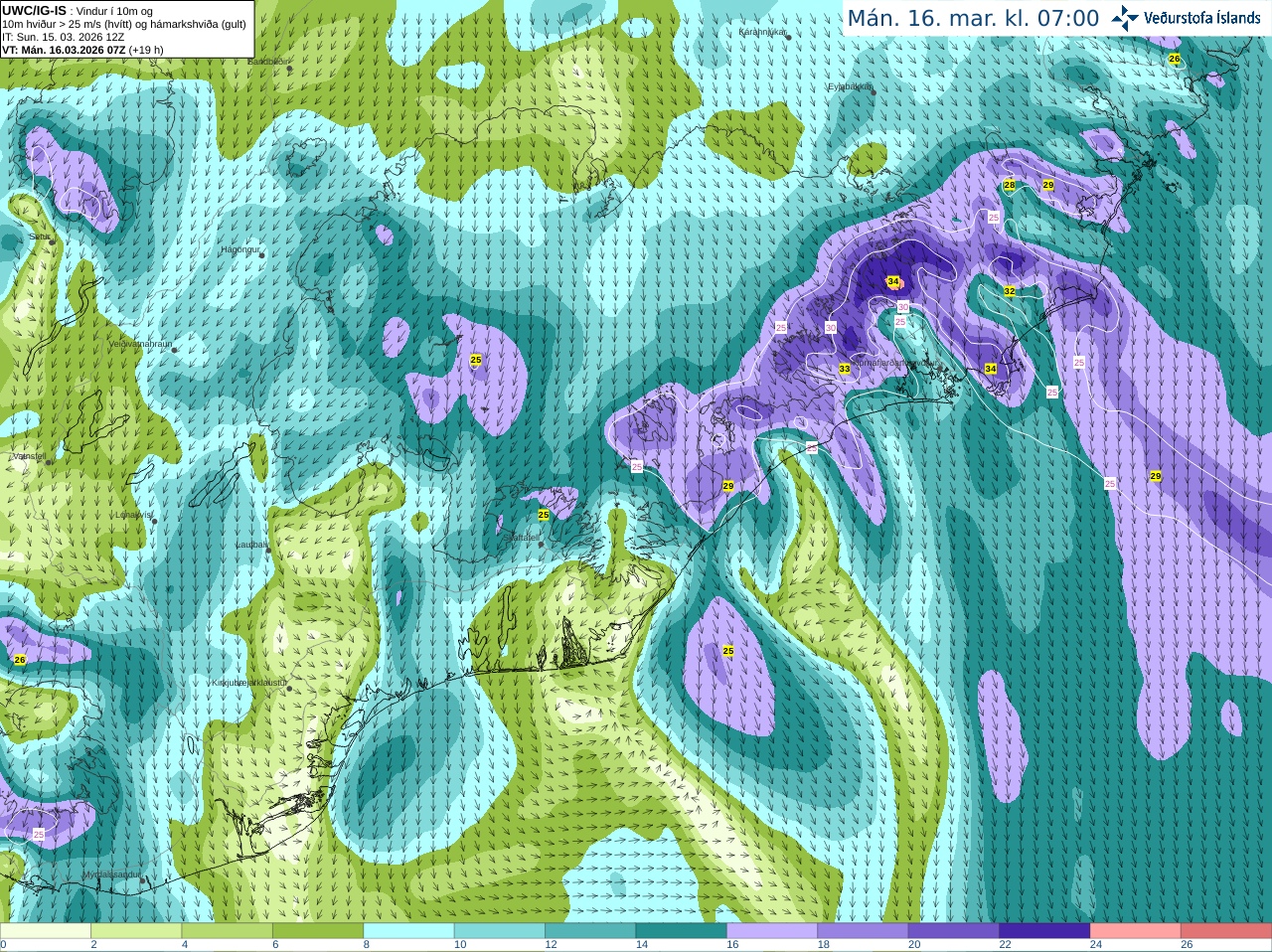
Task: Select the 8–10 m/s light cyan swatch
Action: [x=409, y=930]
